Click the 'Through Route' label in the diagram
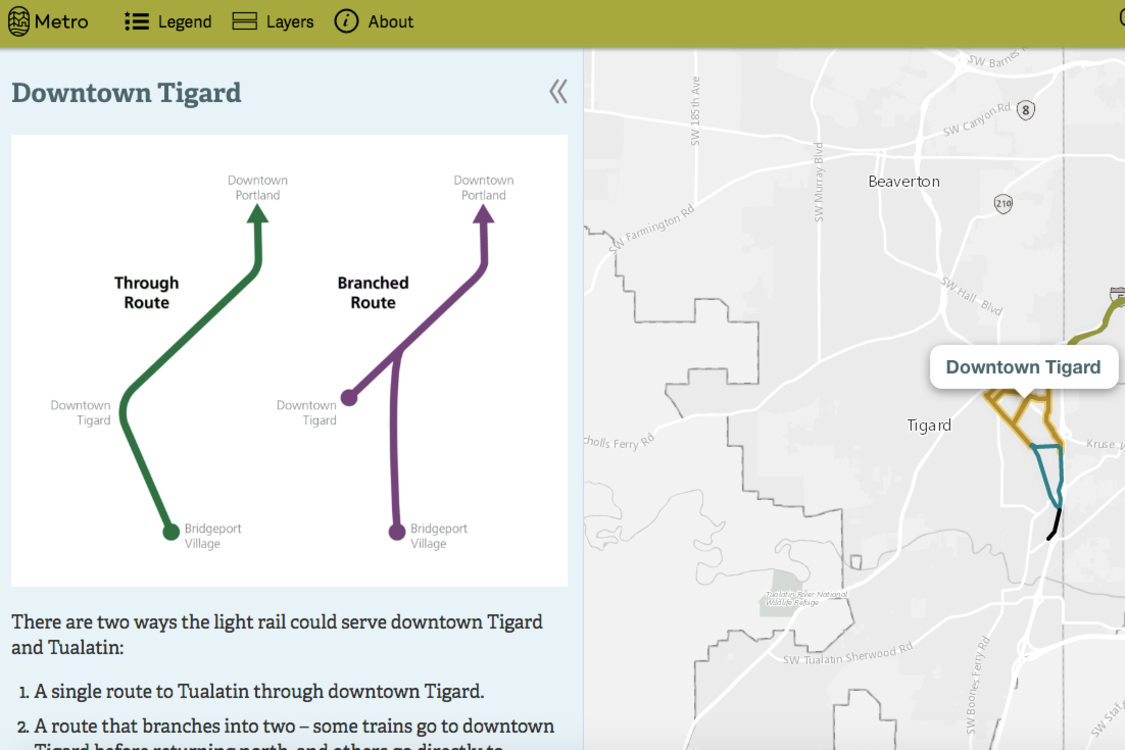Image resolution: width=1125 pixels, height=750 pixels. pyautogui.click(x=146, y=293)
